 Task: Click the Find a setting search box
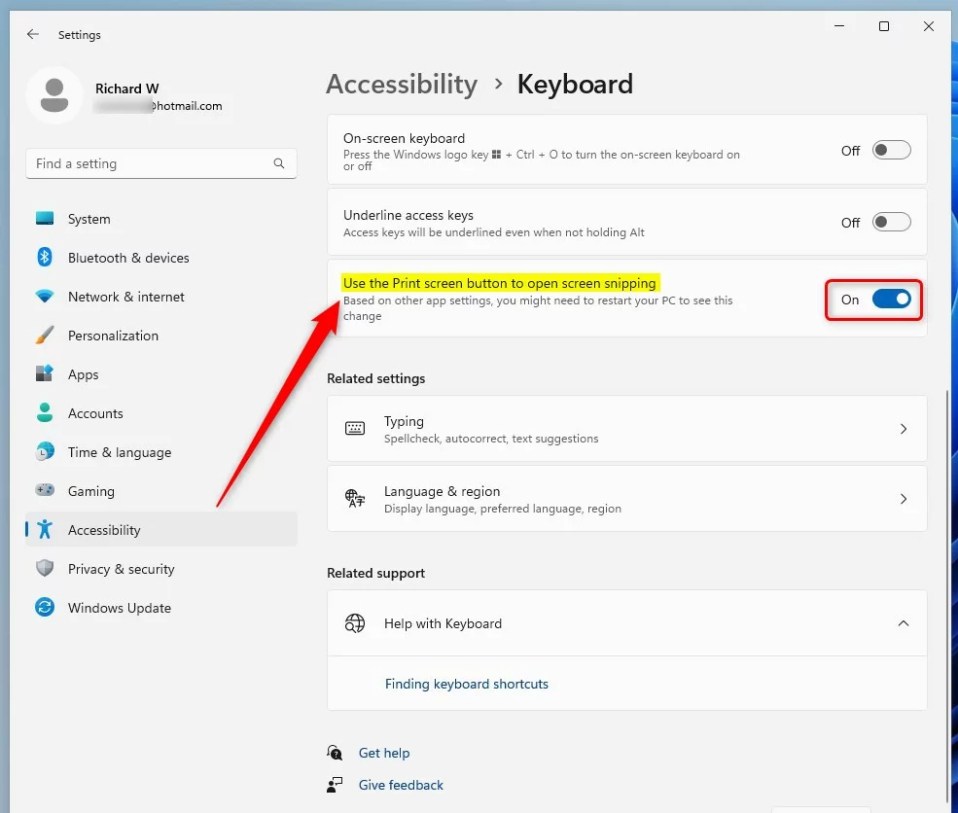tap(160, 163)
